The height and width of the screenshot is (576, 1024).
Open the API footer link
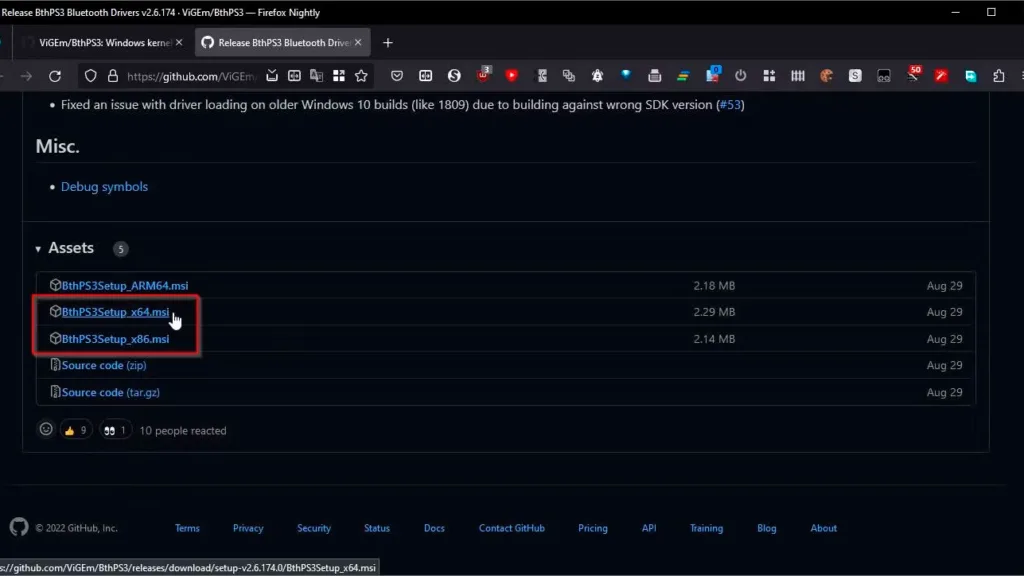point(649,528)
